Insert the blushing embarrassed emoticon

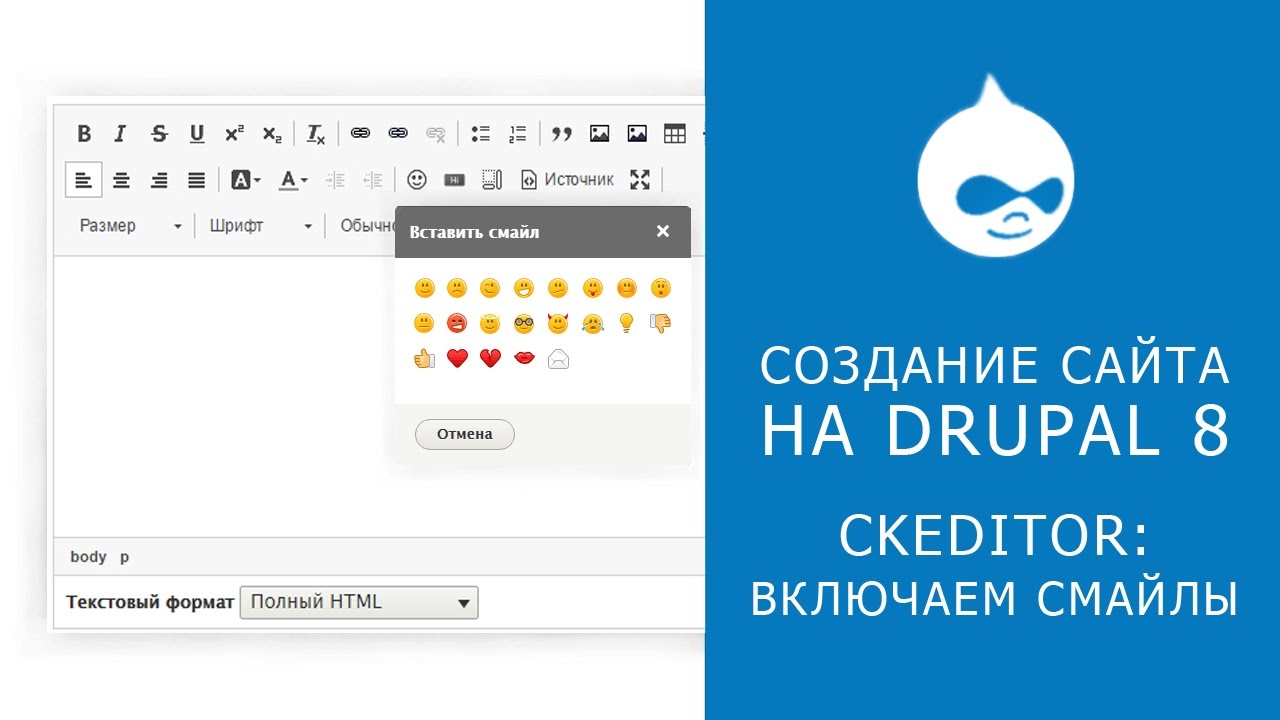point(626,289)
